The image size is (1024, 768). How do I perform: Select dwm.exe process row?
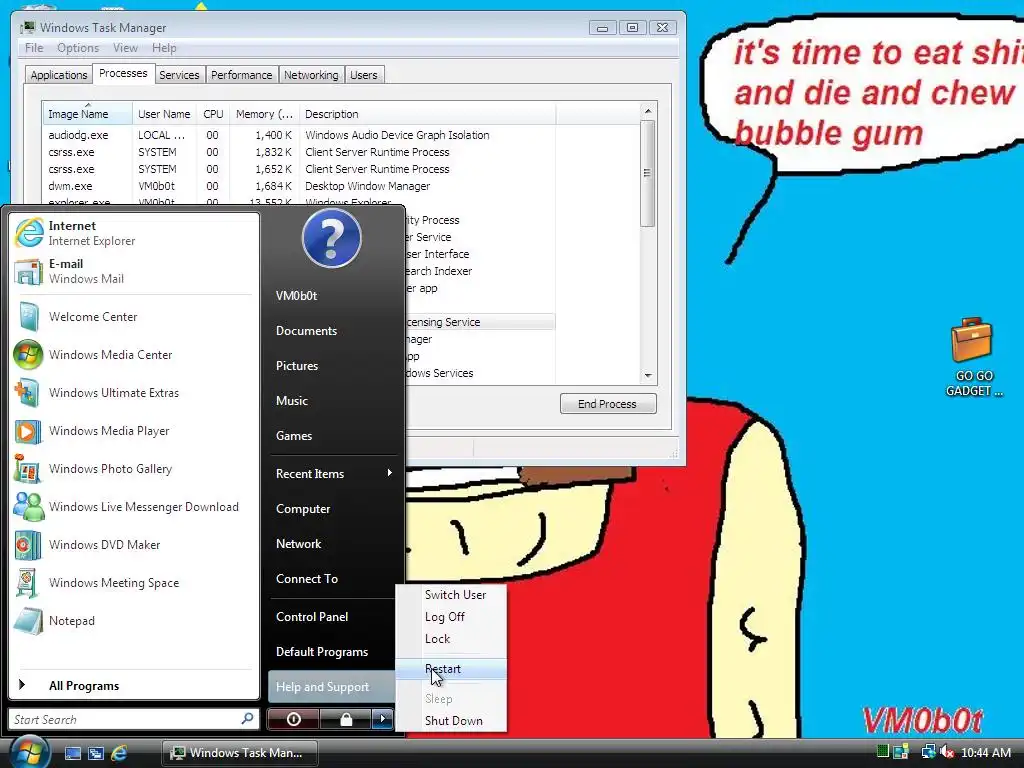pyautogui.click(x=299, y=186)
